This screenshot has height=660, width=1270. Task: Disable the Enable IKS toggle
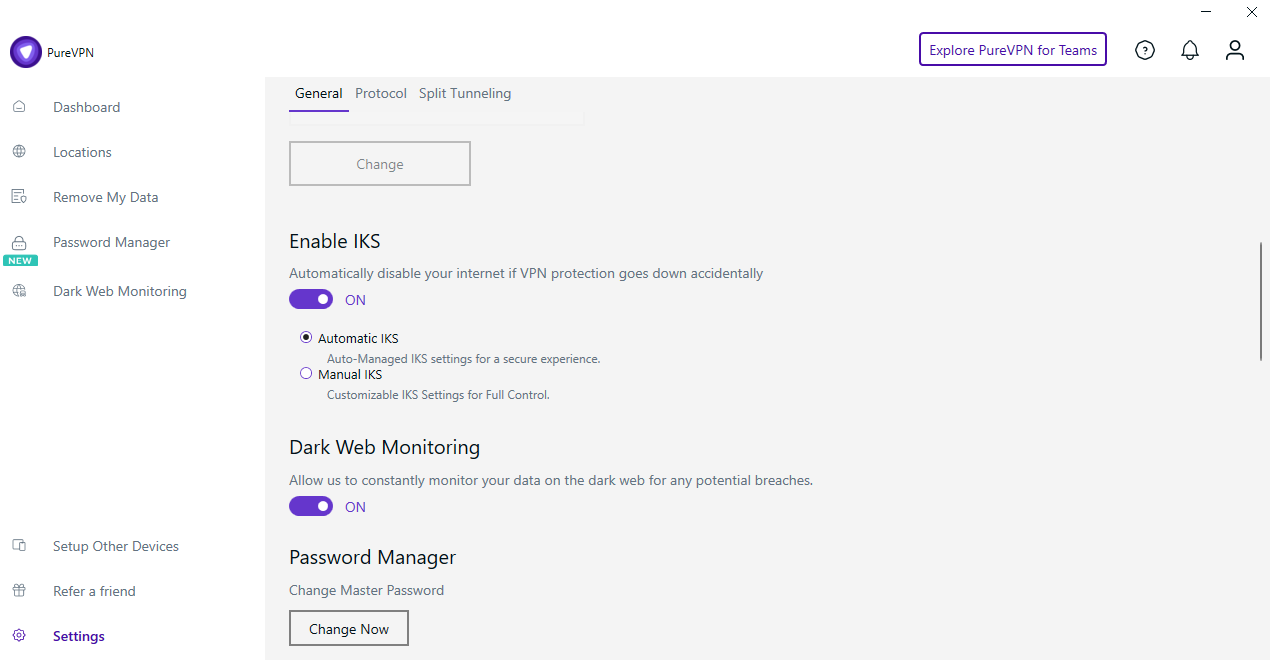coord(311,299)
